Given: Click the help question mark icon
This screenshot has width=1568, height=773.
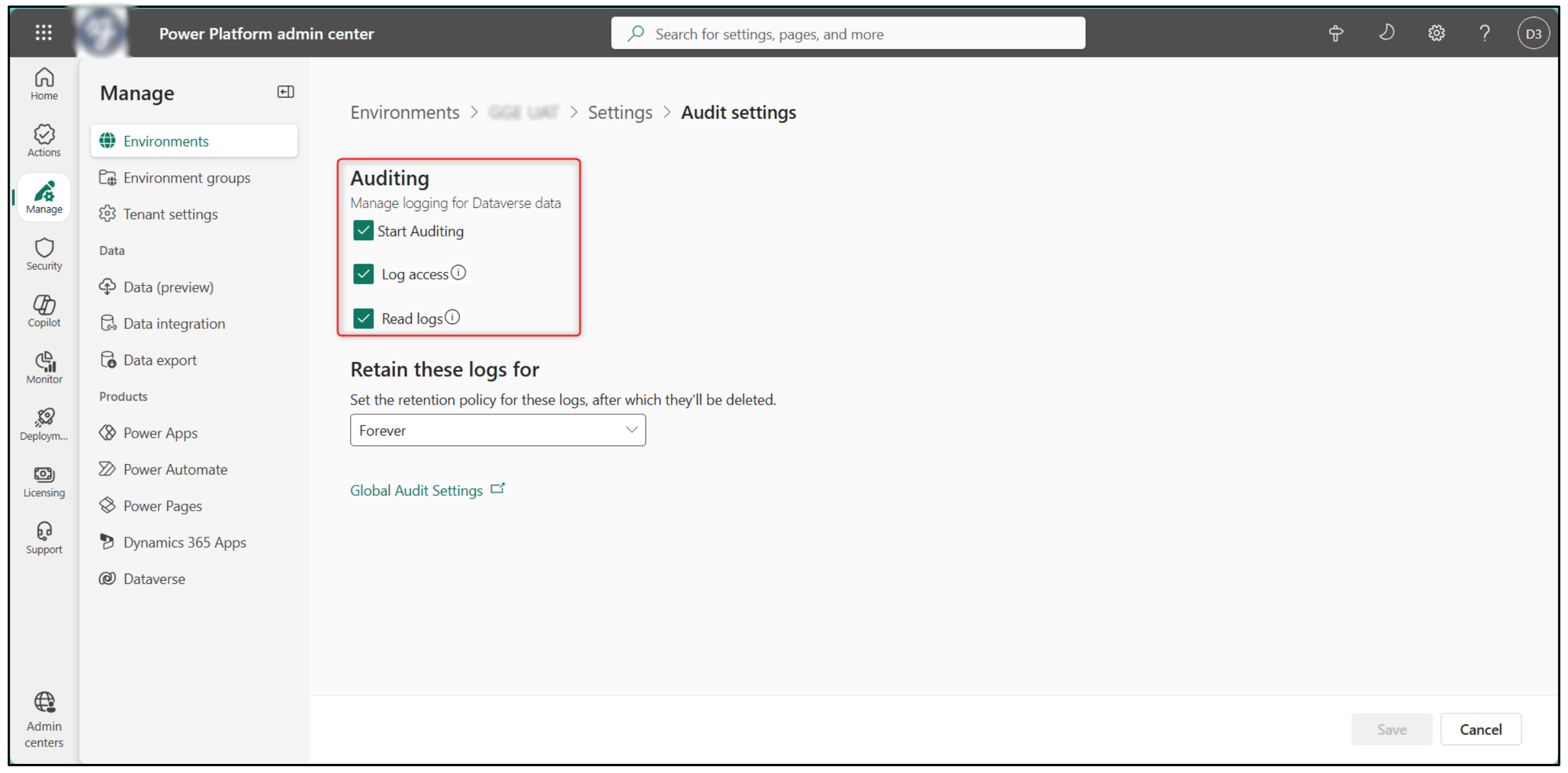Looking at the screenshot, I should coord(1484,33).
